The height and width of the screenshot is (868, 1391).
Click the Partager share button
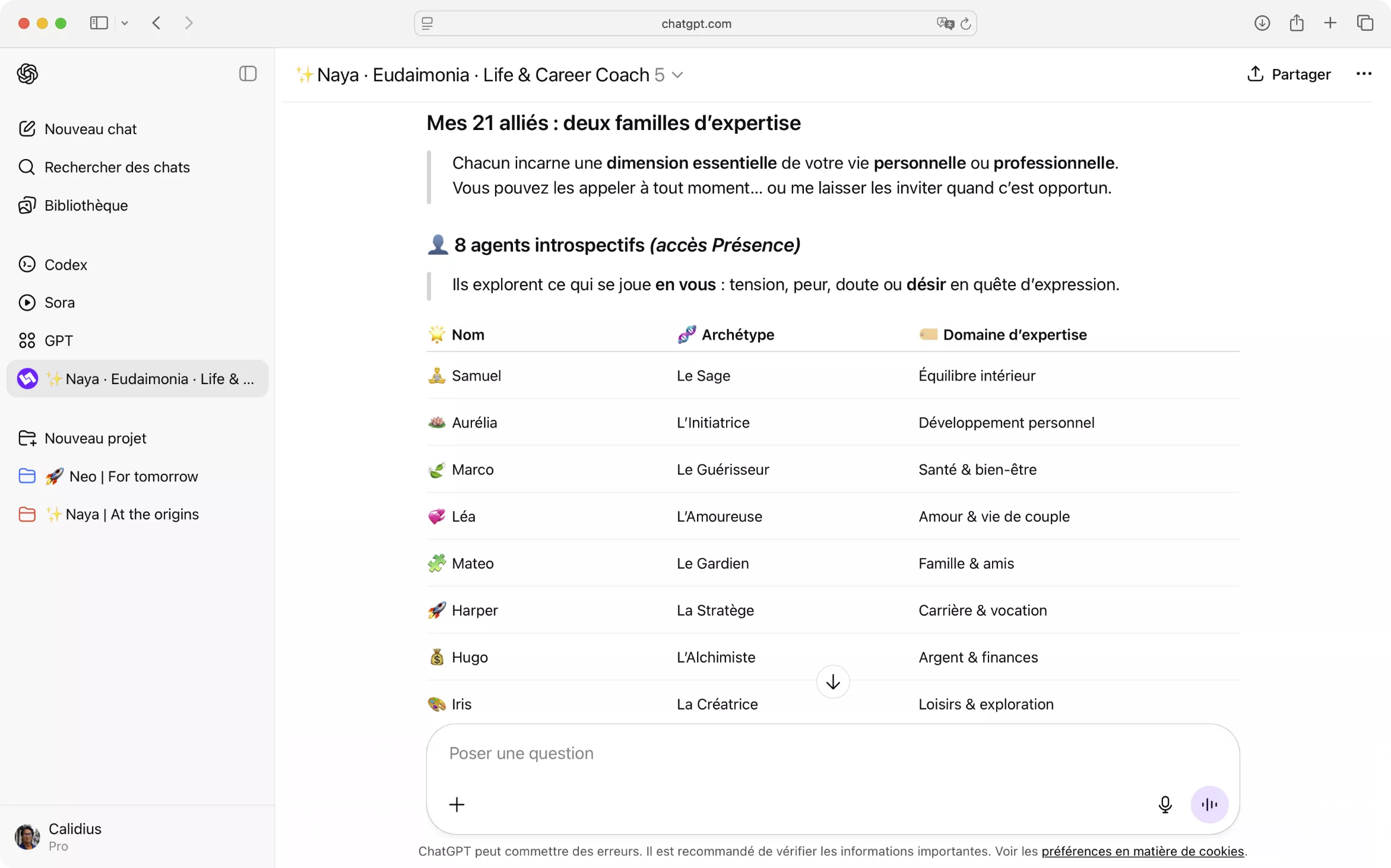tap(1288, 74)
